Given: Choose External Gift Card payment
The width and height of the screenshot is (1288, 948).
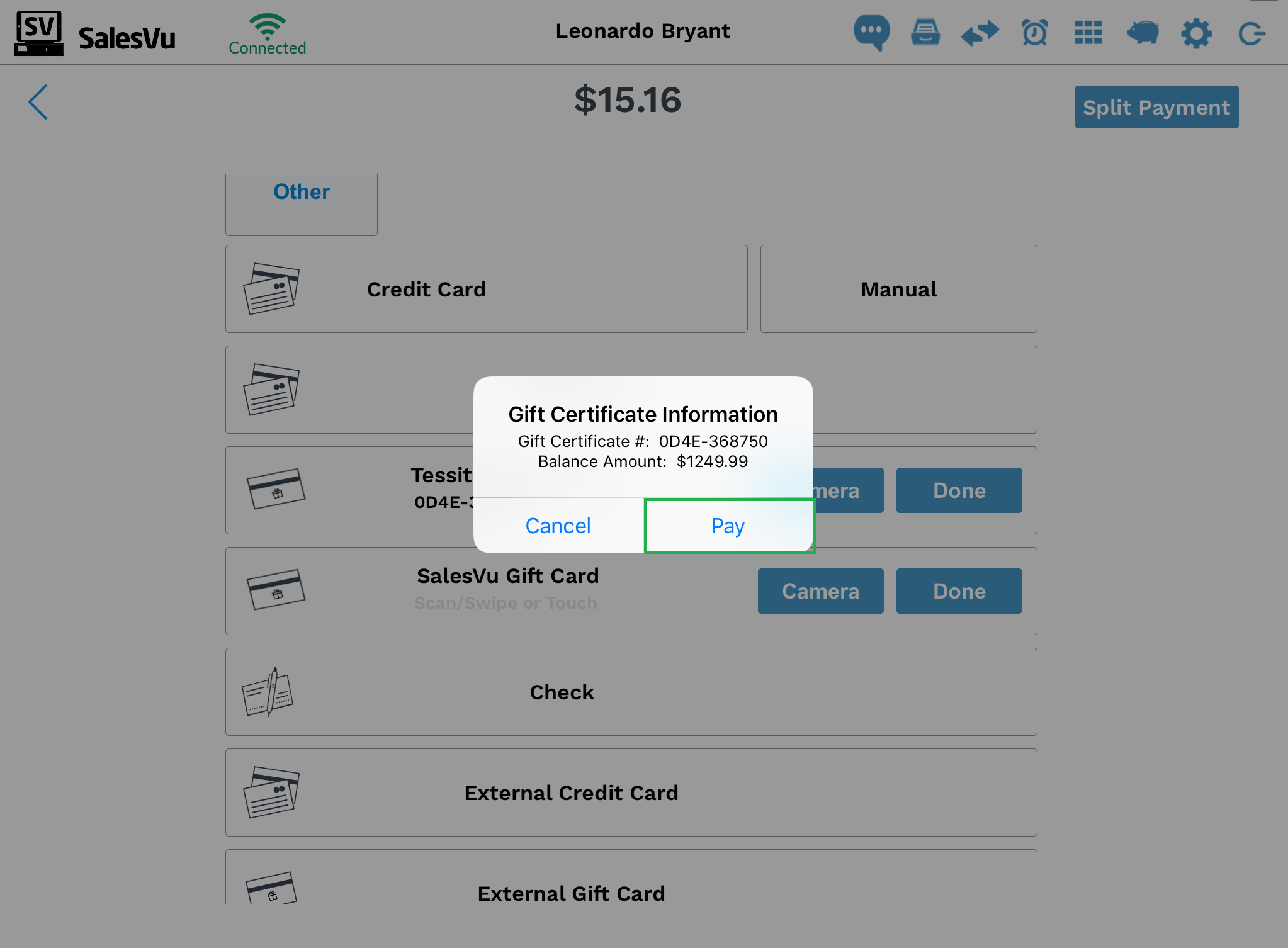Looking at the screenshot, I should pyautogui.click(x=631, y=877).
